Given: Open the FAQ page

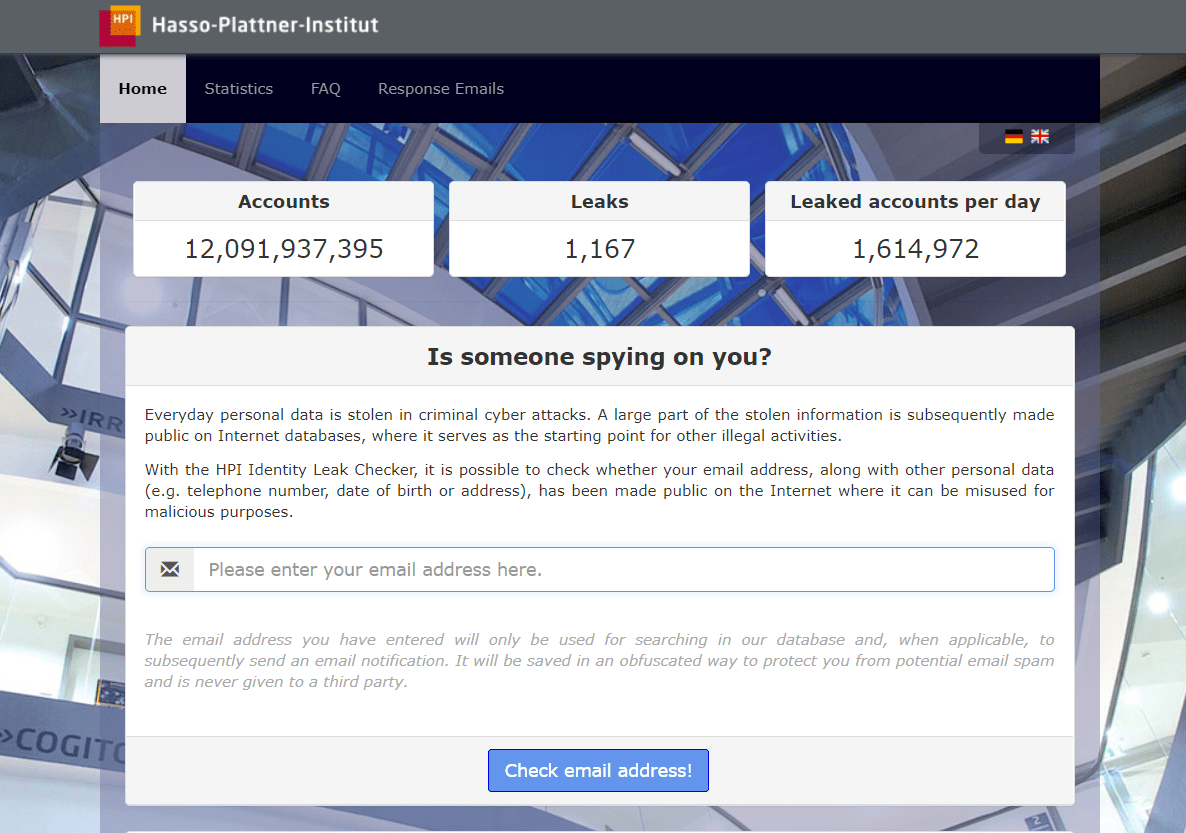Looking at the screenshot, I should click(x=325, y=89).
